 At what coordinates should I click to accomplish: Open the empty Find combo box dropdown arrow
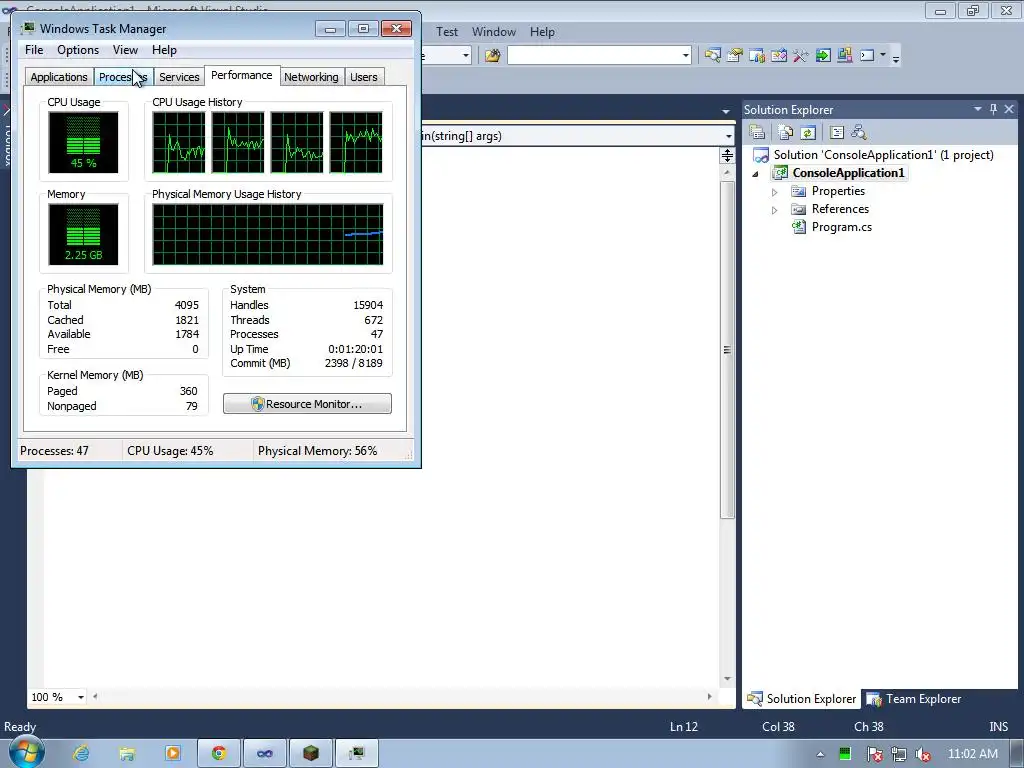pos(686,56)
